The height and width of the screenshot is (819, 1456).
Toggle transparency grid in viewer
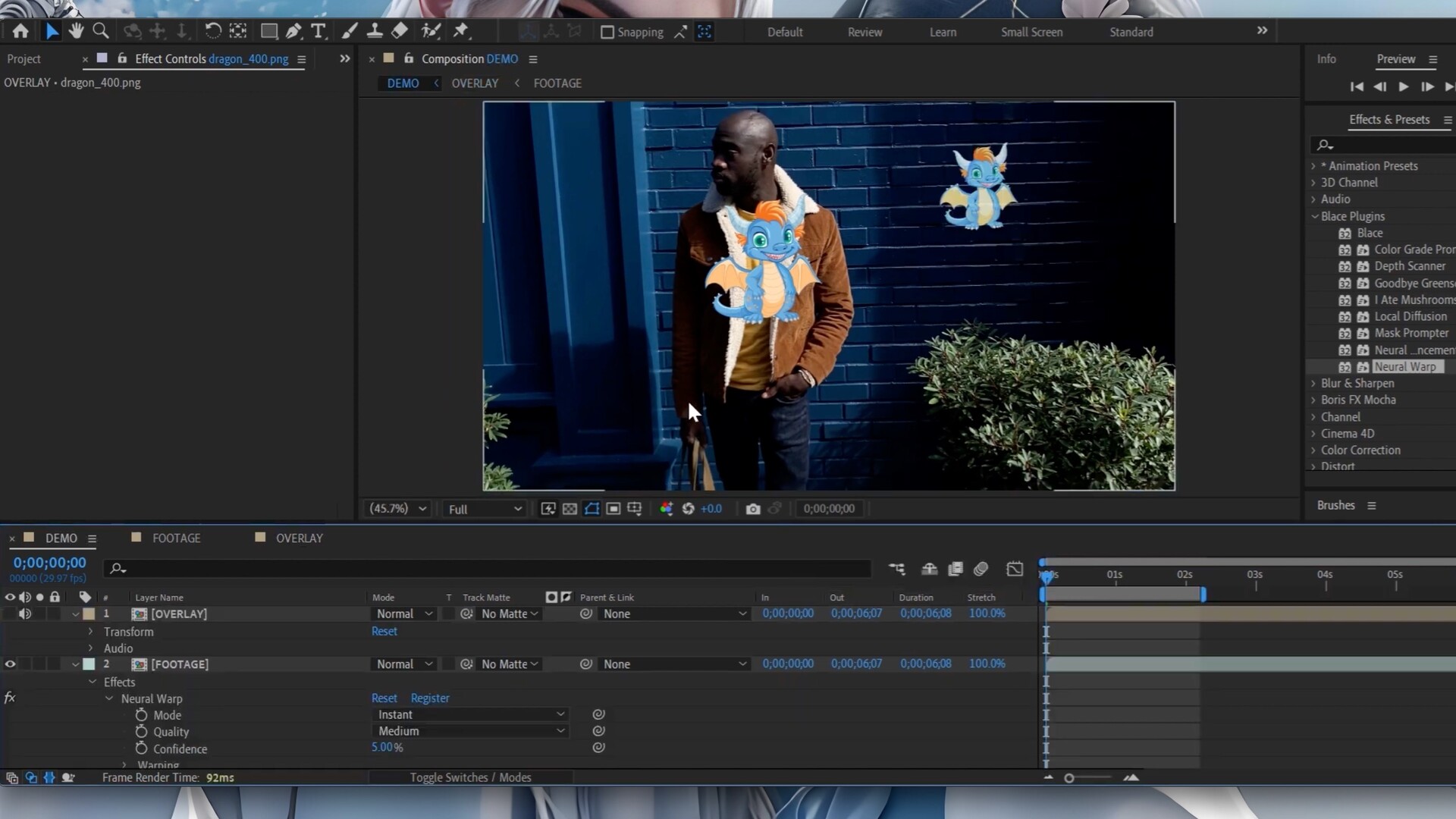(570, 509)
